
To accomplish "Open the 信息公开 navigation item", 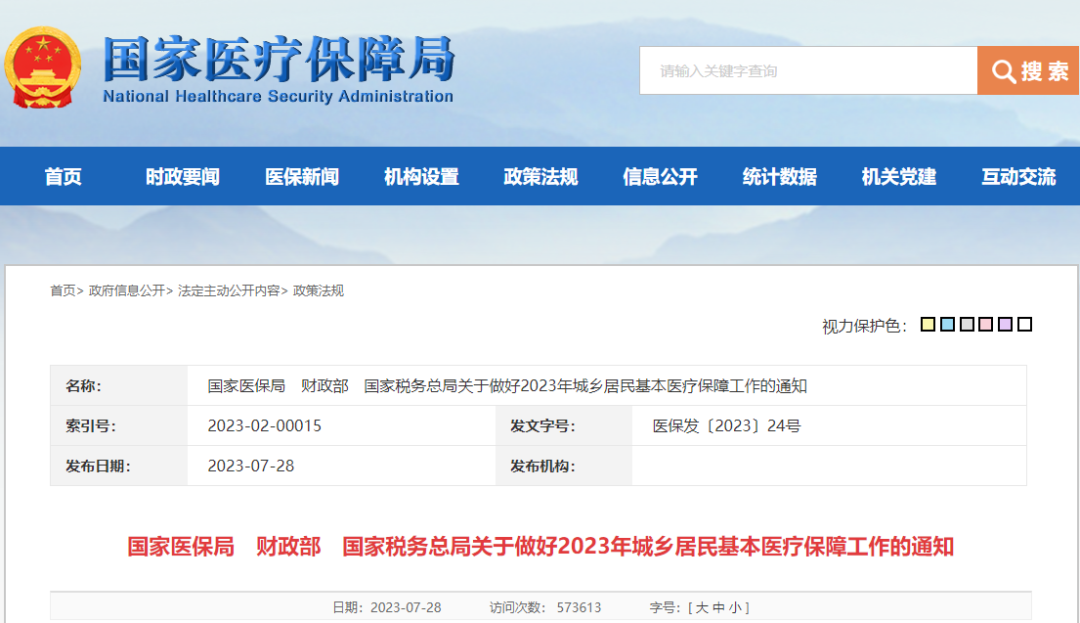I will [660, 177].
